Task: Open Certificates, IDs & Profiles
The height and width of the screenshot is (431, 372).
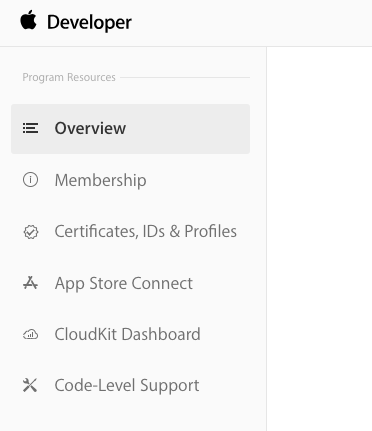Action: [146, 231]
